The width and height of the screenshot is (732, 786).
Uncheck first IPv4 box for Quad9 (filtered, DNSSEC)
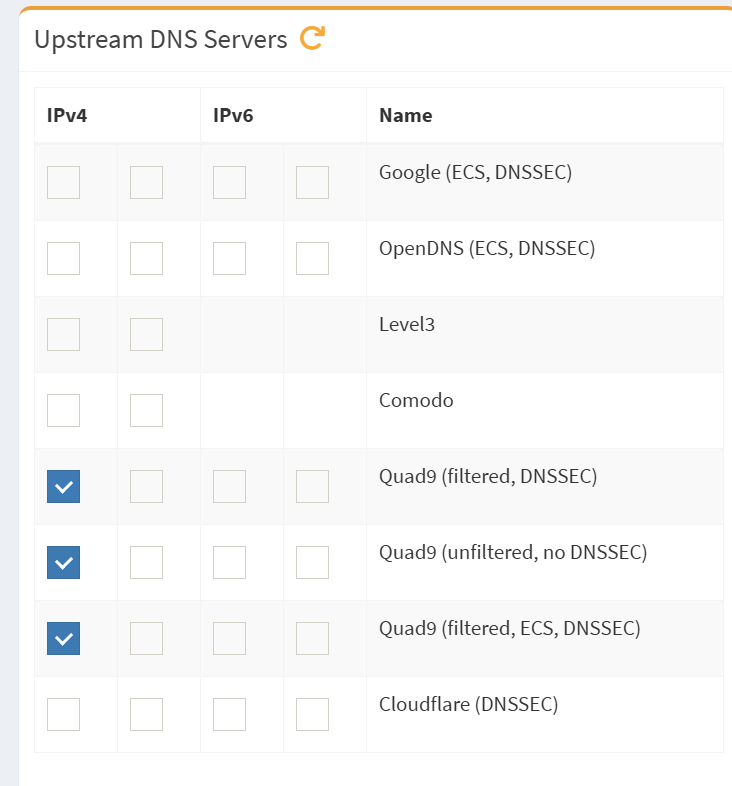(x=63, y=486)
